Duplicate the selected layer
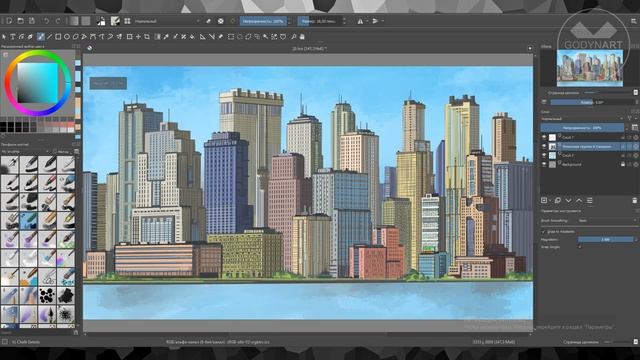The width and height of the screenshot is (640, 360). pyautogui.click(x=558, y=200)
